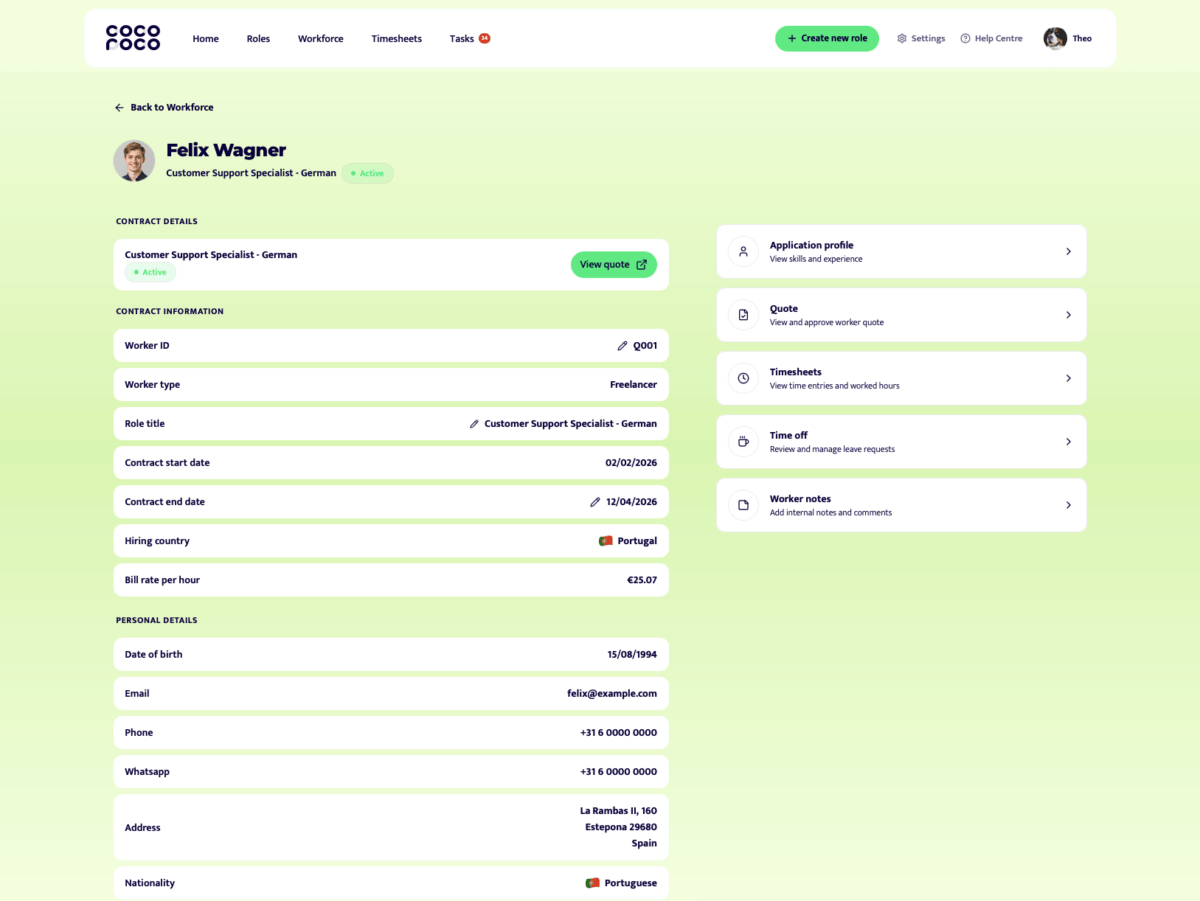The image size is (1200, 901).
Task: Click the Quote document icon
Action: tap(743, 315)
